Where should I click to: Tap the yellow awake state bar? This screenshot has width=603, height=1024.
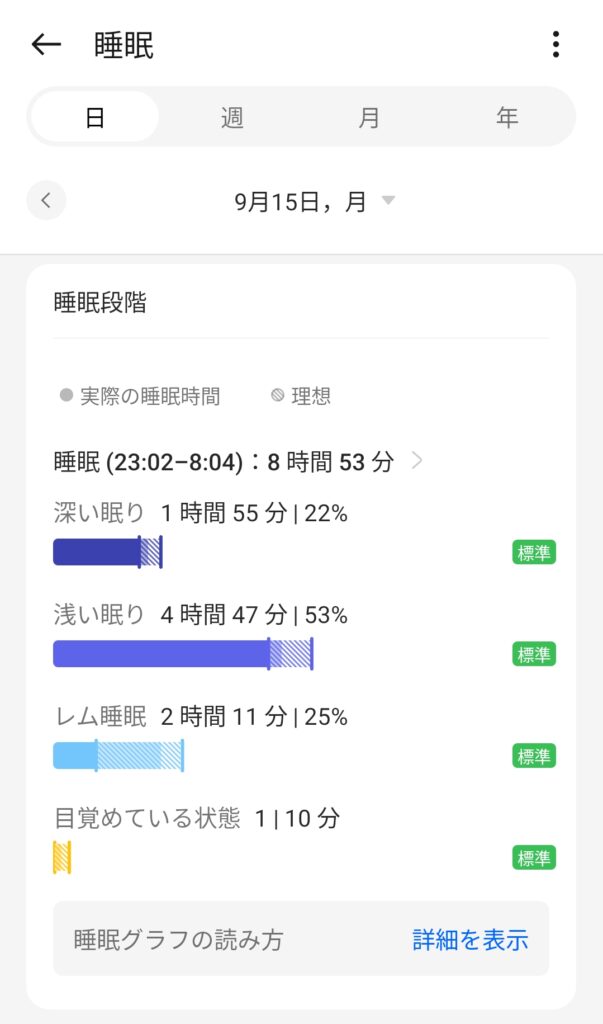point(62,858)
